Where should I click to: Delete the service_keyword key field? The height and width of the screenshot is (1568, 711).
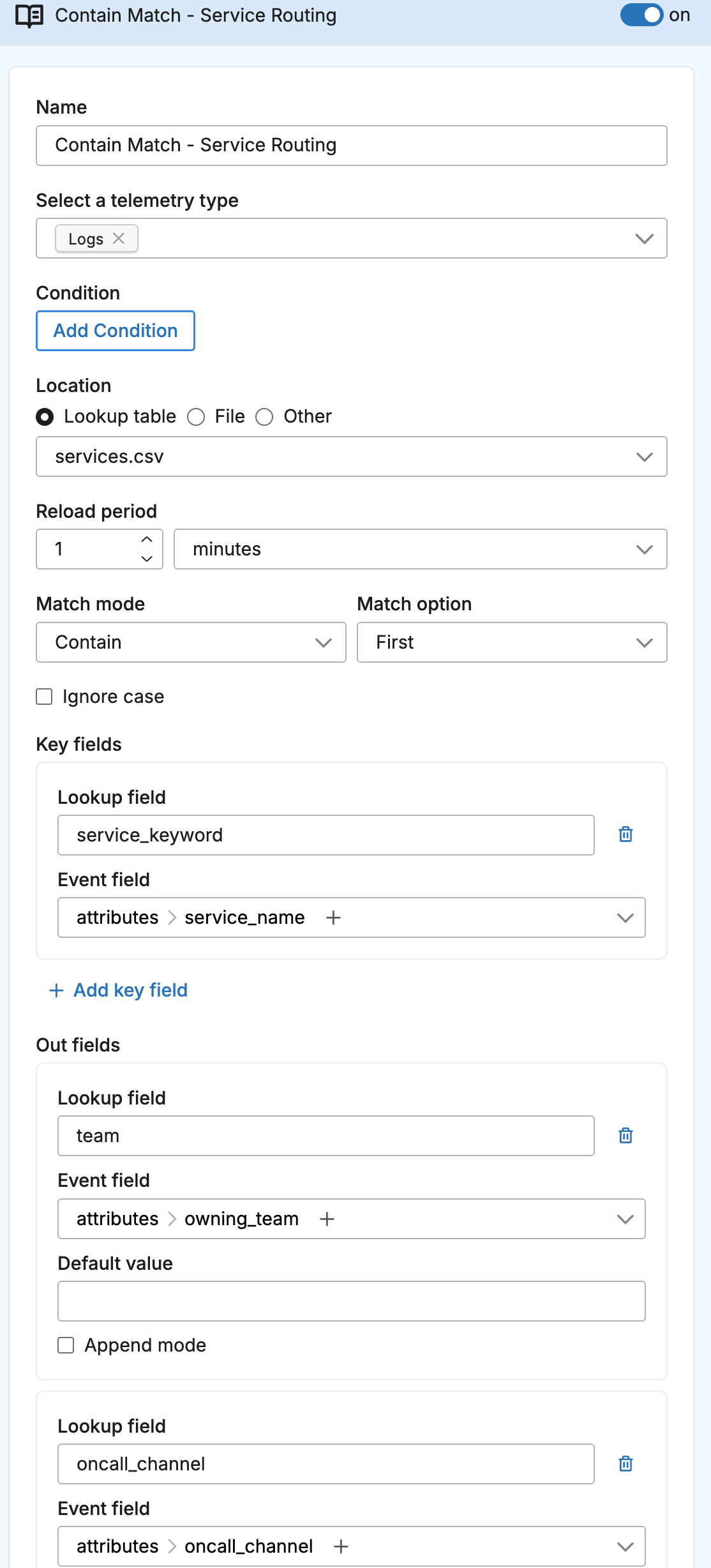(625, 834)
